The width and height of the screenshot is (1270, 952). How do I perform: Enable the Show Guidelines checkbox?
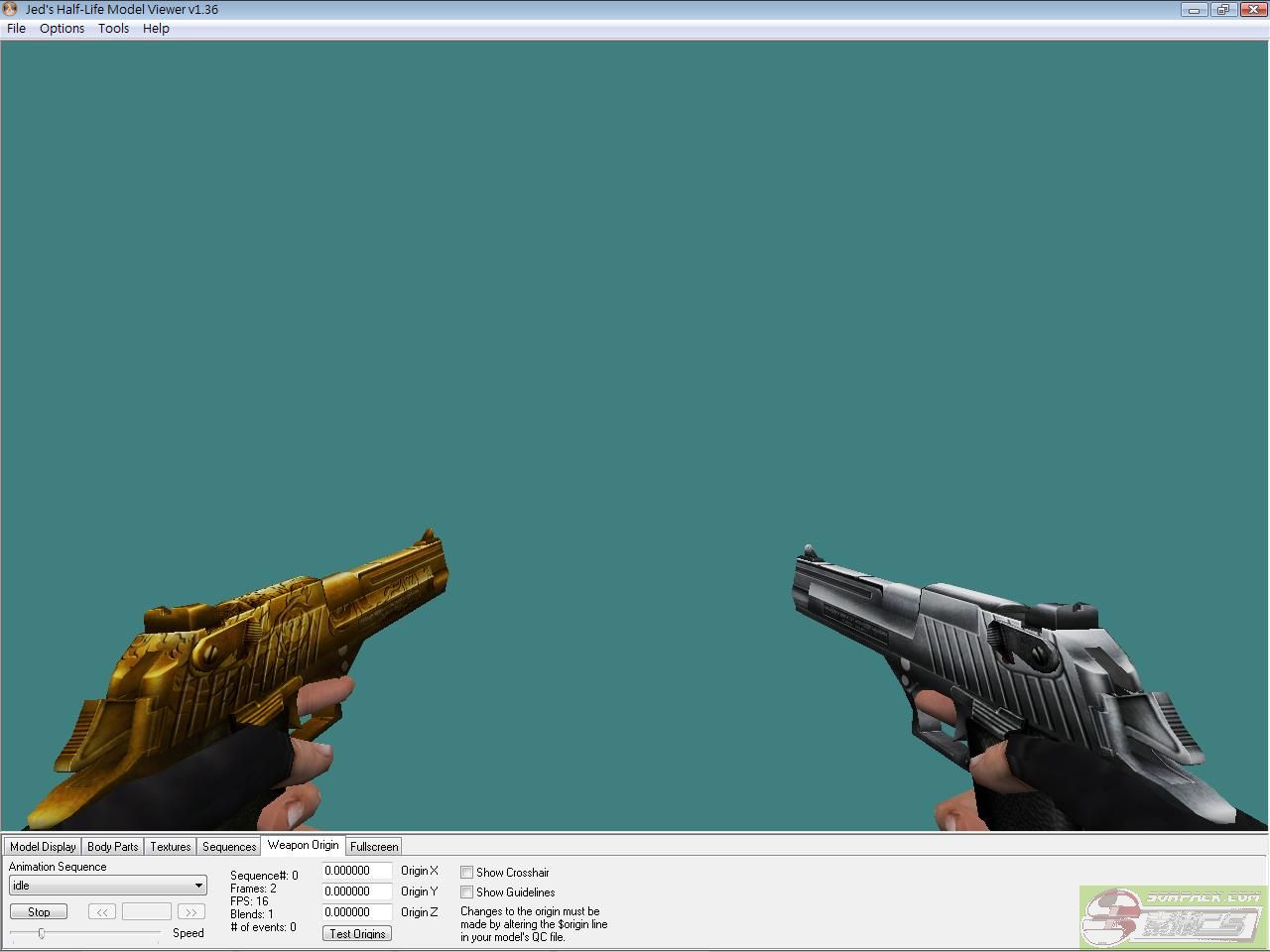[466, 892]
